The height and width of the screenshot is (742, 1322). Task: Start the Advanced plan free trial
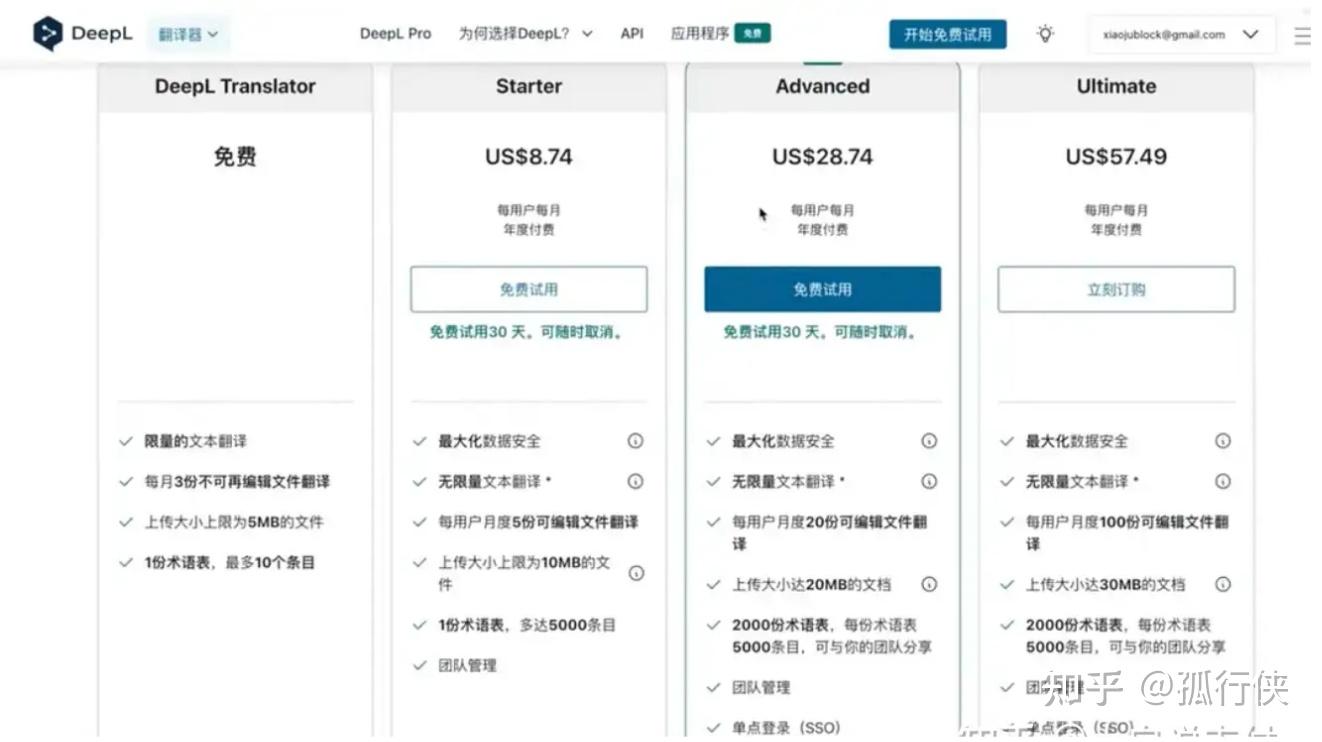tap(821, 288)
